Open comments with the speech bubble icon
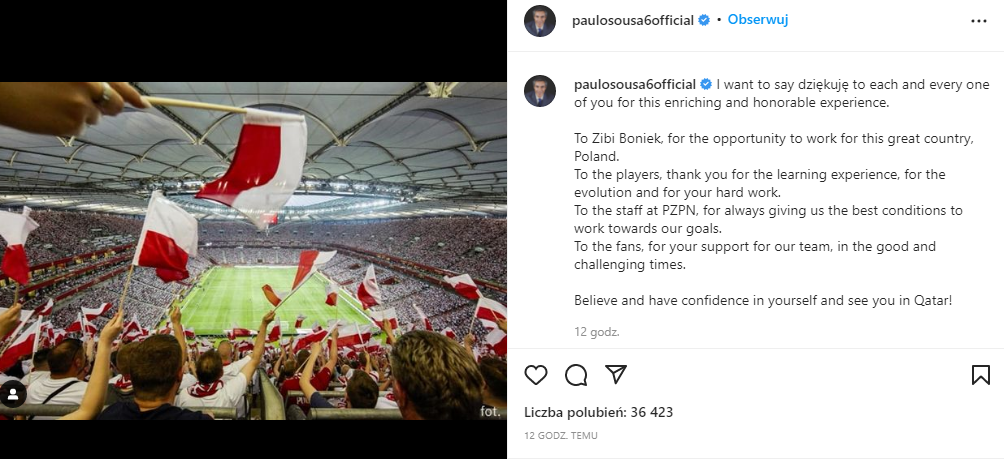The image size is (1004, 459). [x=576, y=375]
